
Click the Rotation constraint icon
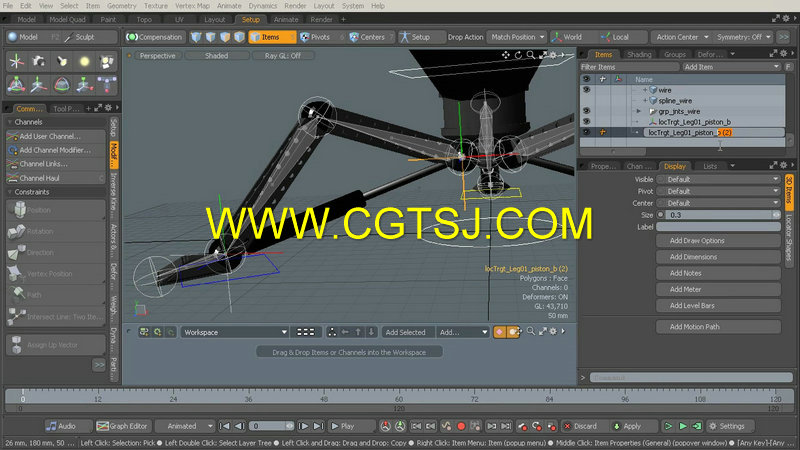17,231
